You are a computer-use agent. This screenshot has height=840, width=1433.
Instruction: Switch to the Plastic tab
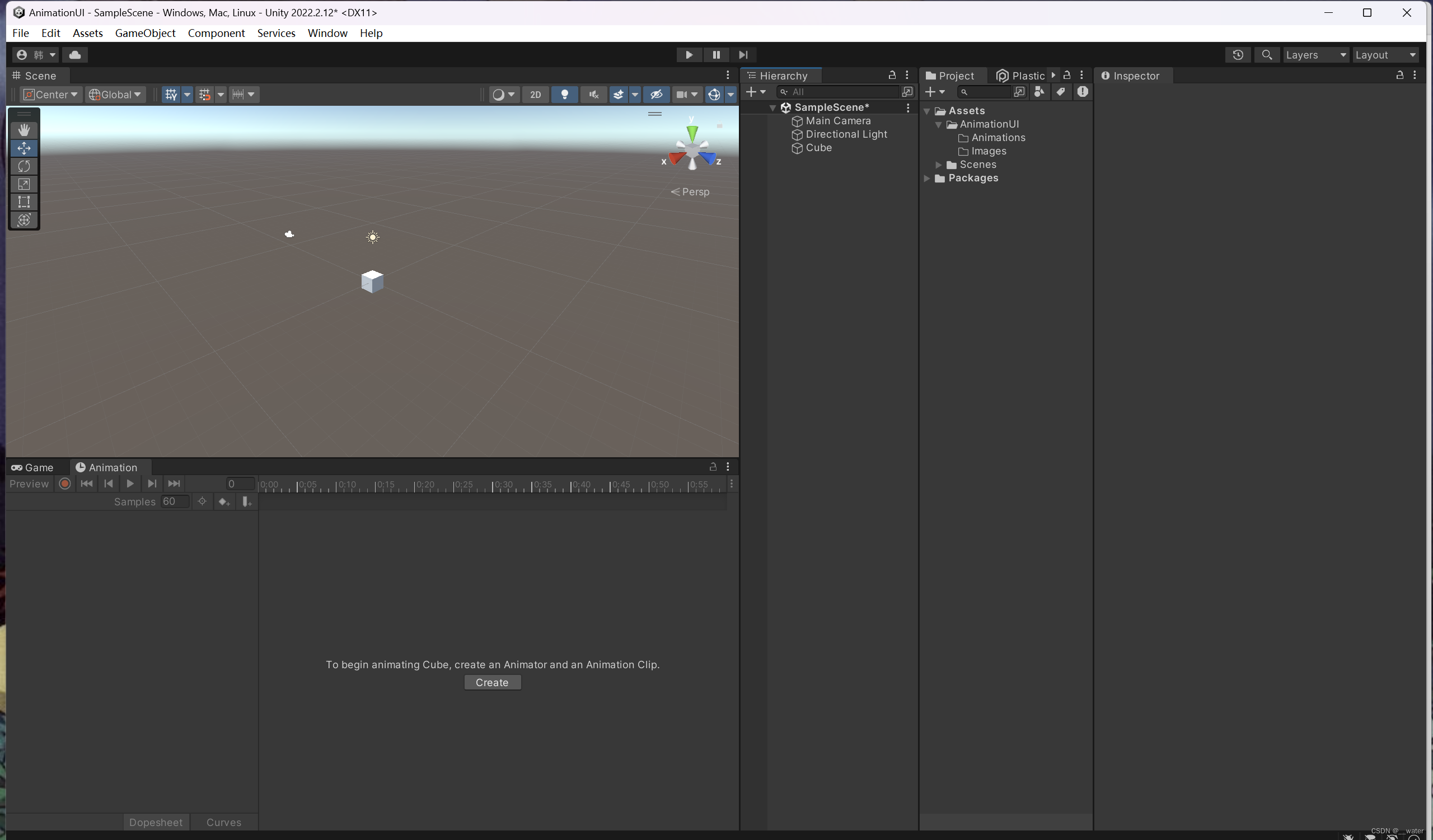pos(1022,76)
